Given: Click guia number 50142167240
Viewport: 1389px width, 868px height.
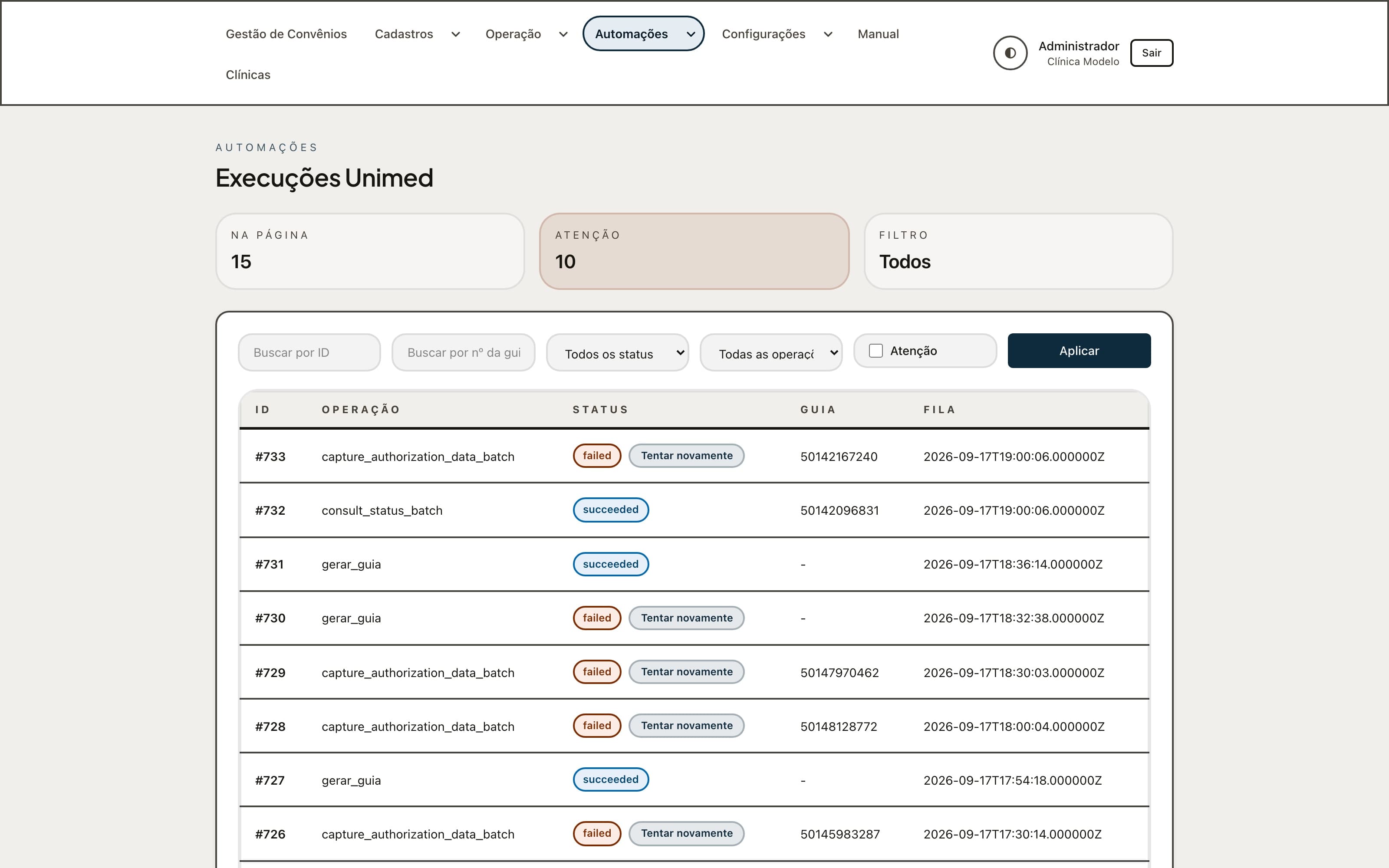Looking at the screenshot, I should click(839, 457).
